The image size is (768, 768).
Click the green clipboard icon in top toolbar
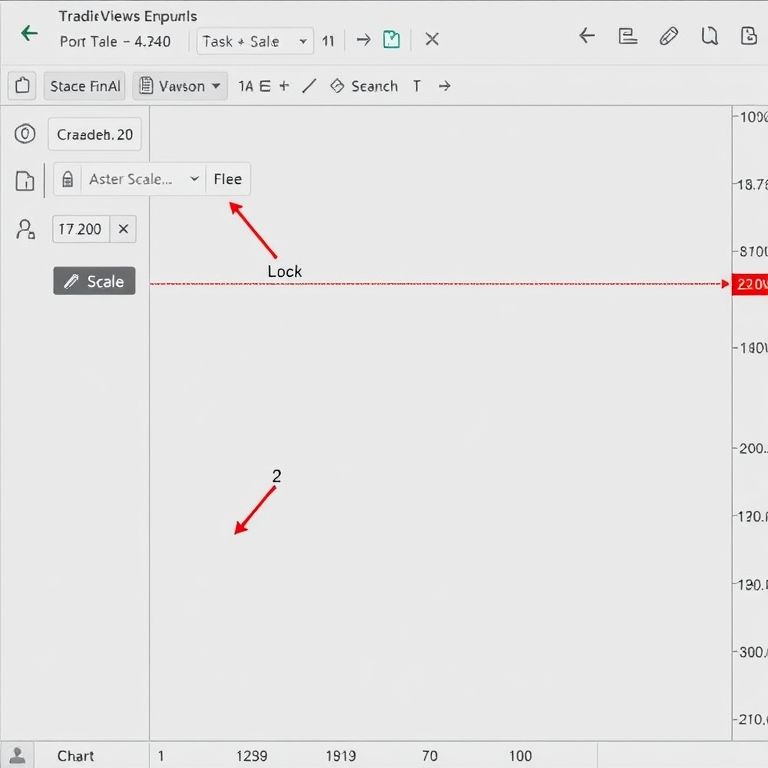coord(392,39)
